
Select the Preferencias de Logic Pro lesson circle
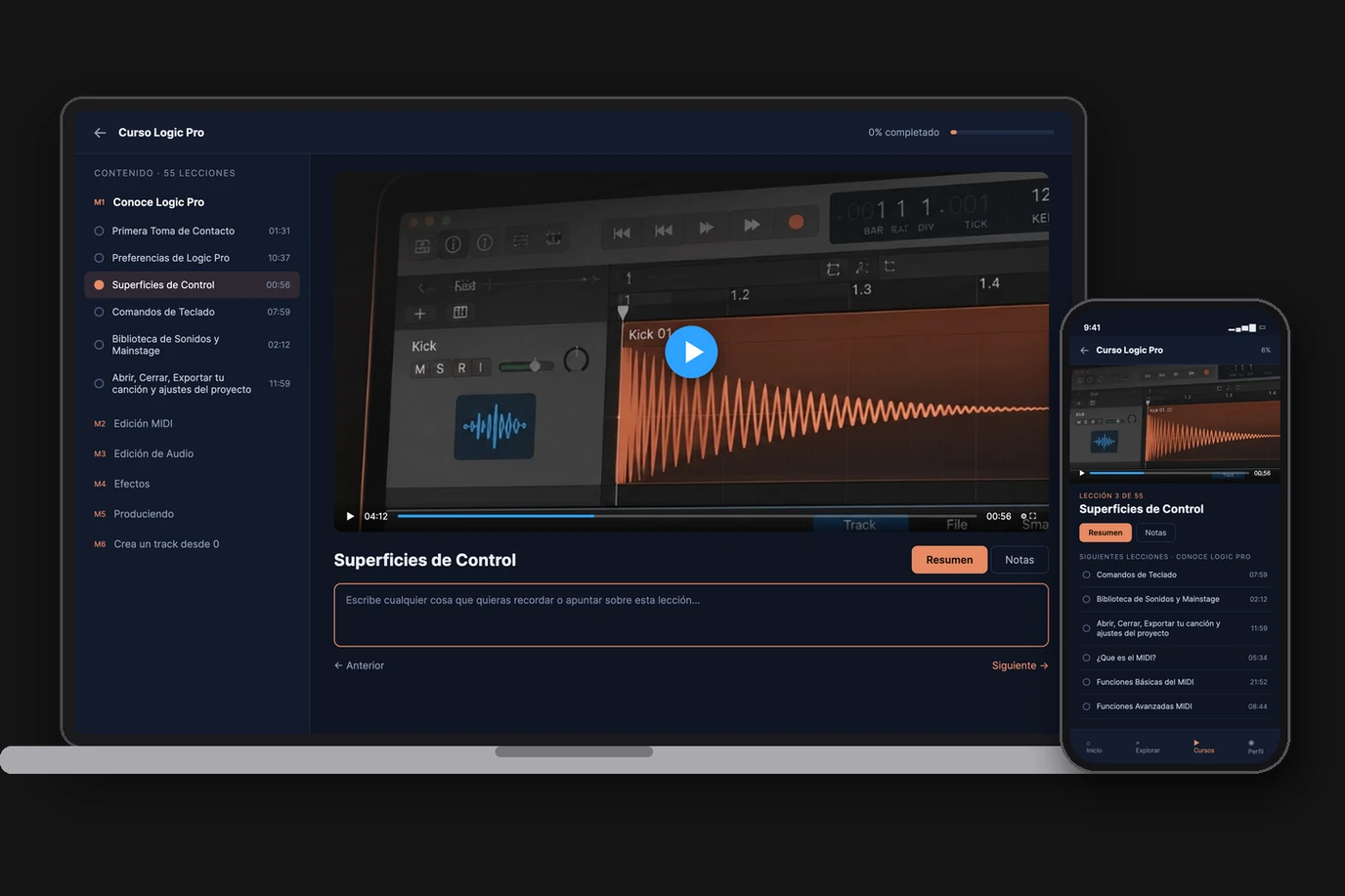pyautogui.click(x=99, y=258)
